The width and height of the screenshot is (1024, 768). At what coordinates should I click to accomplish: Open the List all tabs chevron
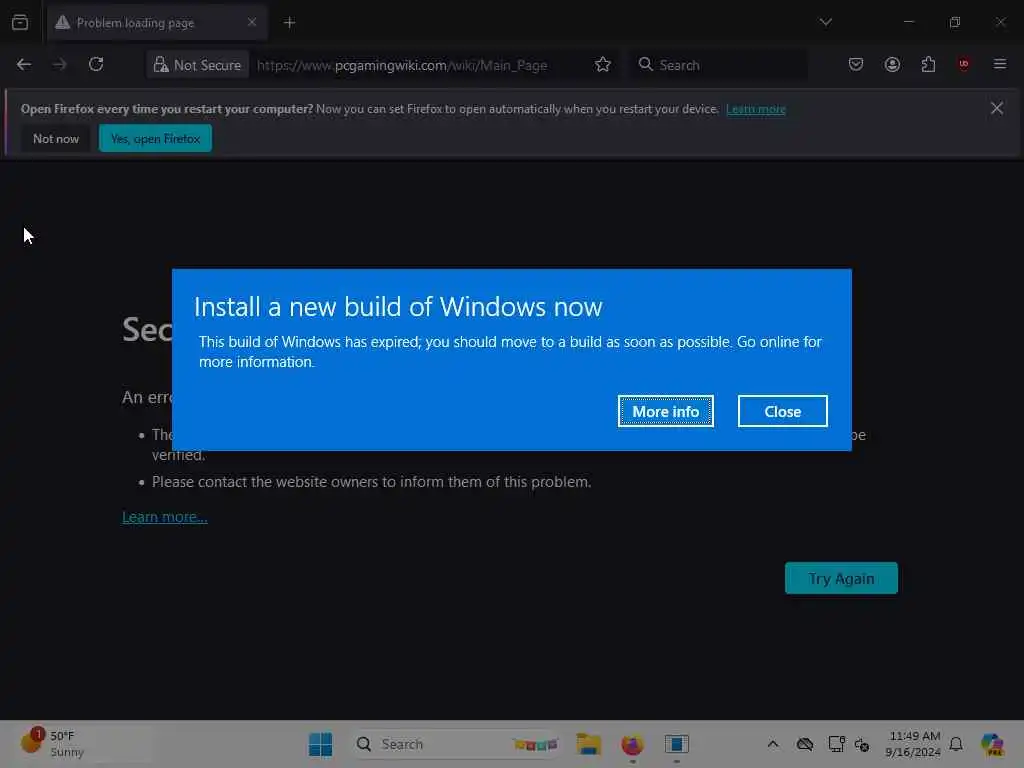[825, 22]
